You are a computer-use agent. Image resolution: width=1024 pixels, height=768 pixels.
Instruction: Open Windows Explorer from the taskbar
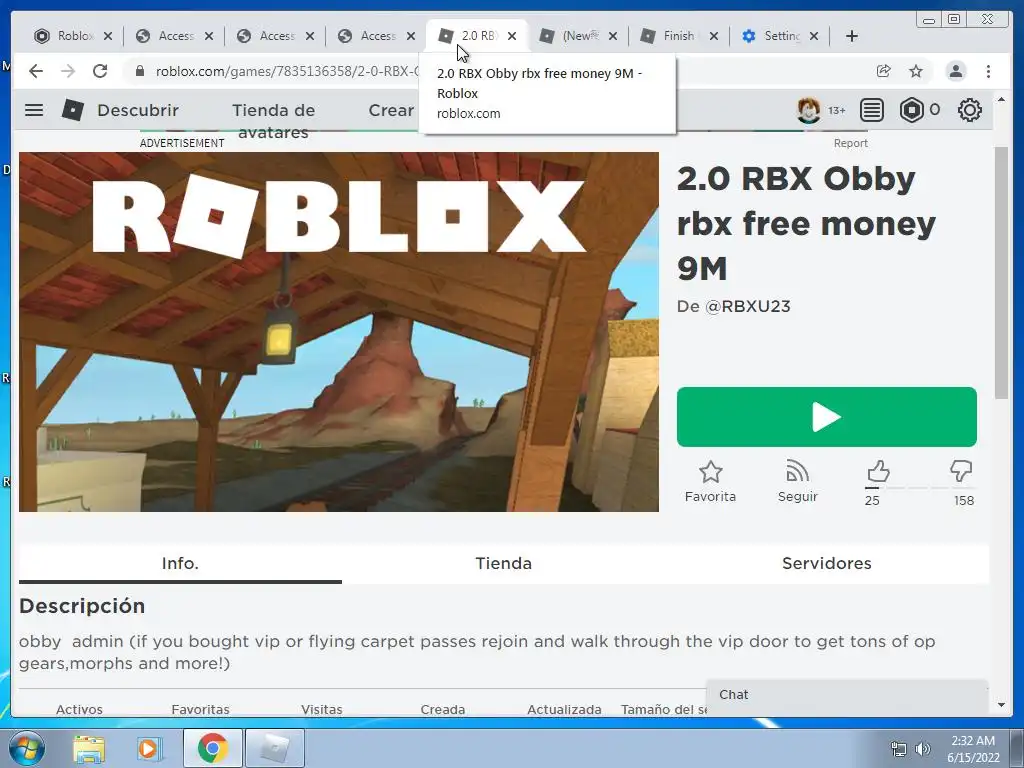89,748
